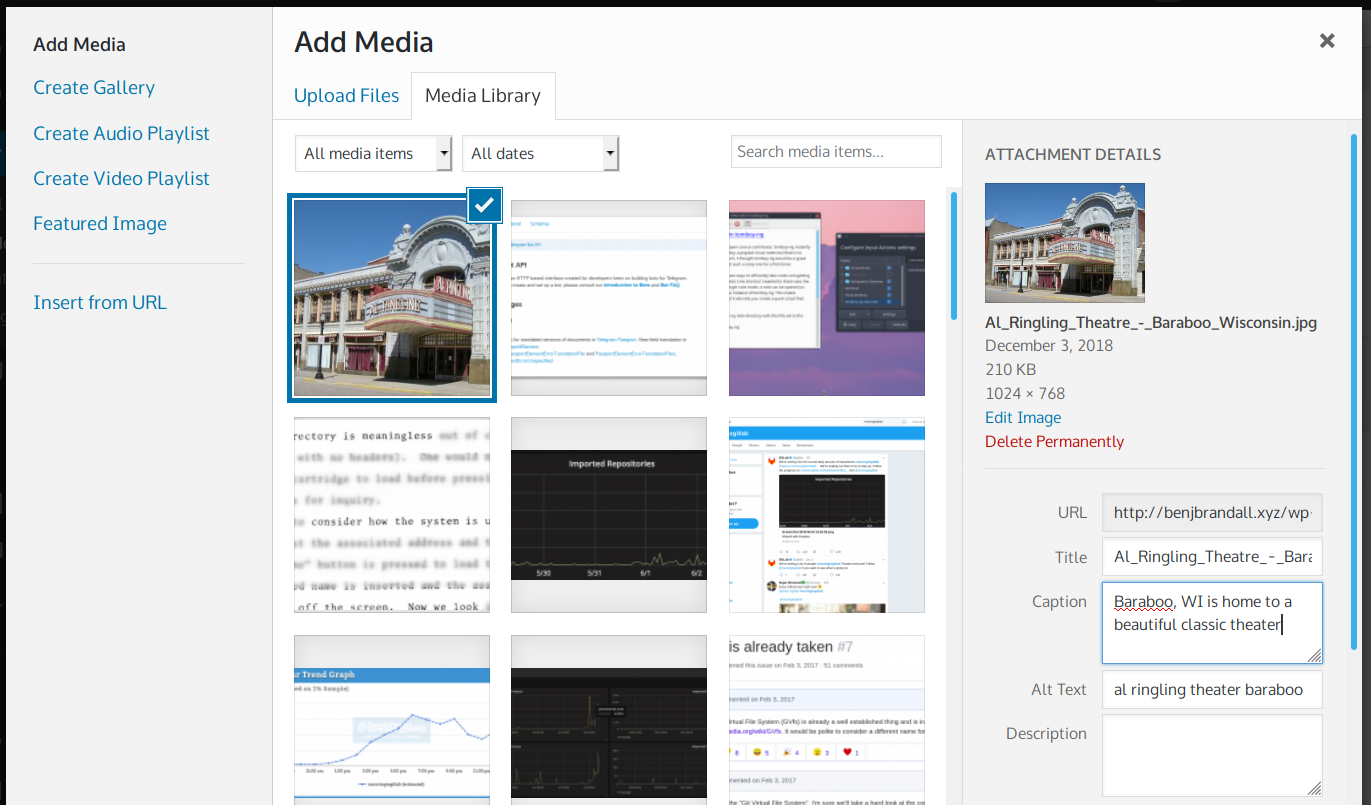Switch to the Upload Files tab
The height and width of the screenshot is (805, 1371).
tap(346, 96)
